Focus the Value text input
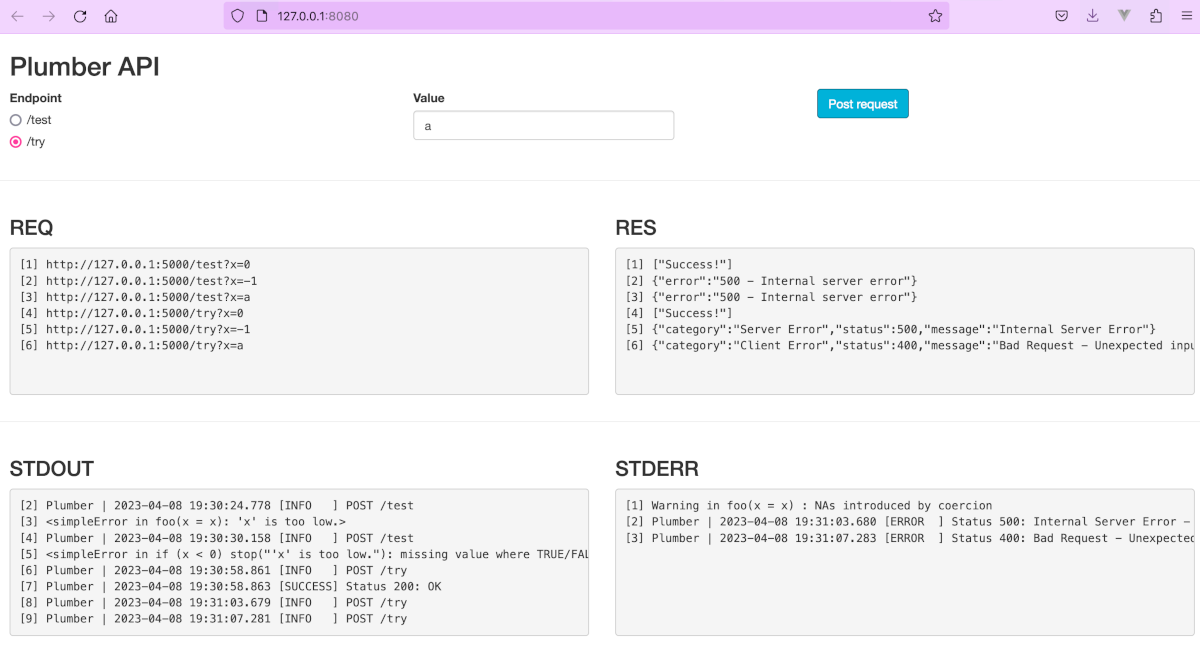Image resolution: width=1200 pixels, height=650 pixels. (x=543, y=125)
